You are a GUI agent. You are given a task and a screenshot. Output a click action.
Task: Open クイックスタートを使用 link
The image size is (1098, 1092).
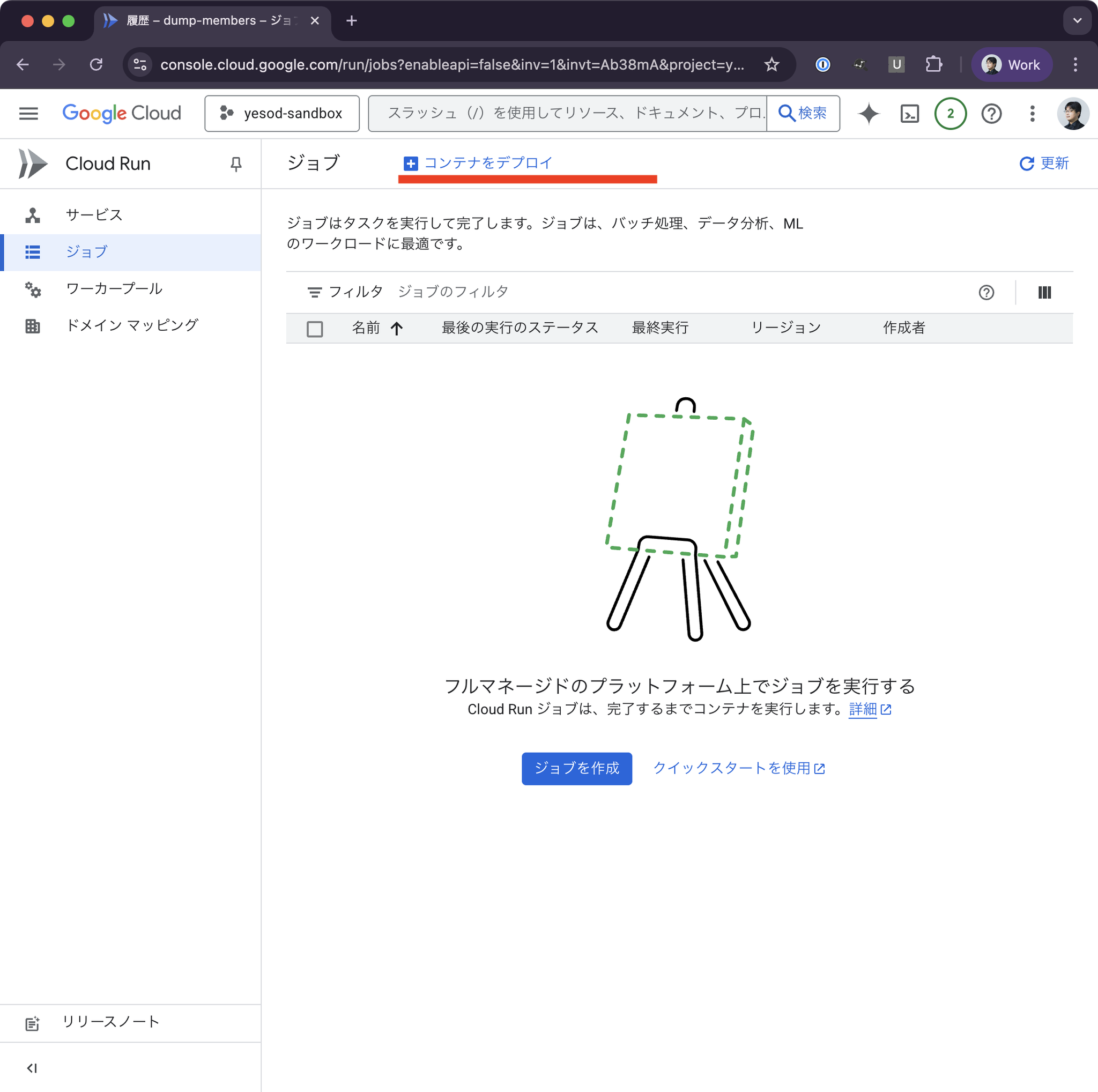point(739,768)
